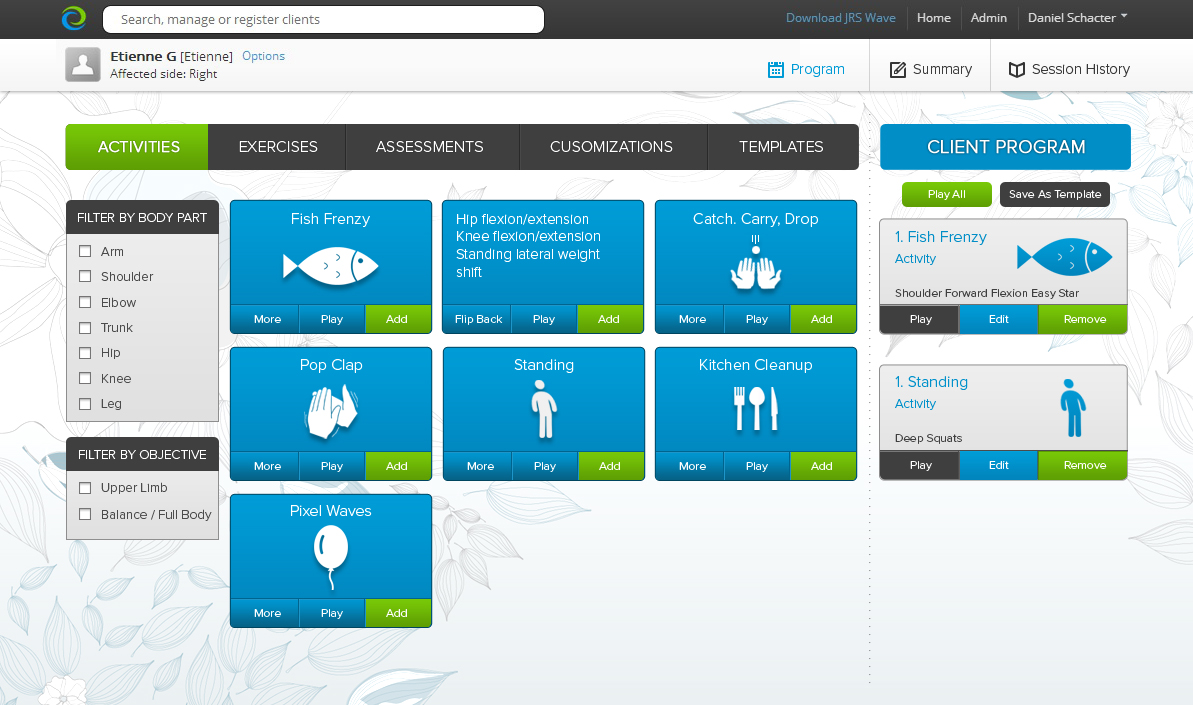This screenshot has height=705, width=1193.
Task: Click the Fish Frenzy fish icon
Action: pos(330,266)
